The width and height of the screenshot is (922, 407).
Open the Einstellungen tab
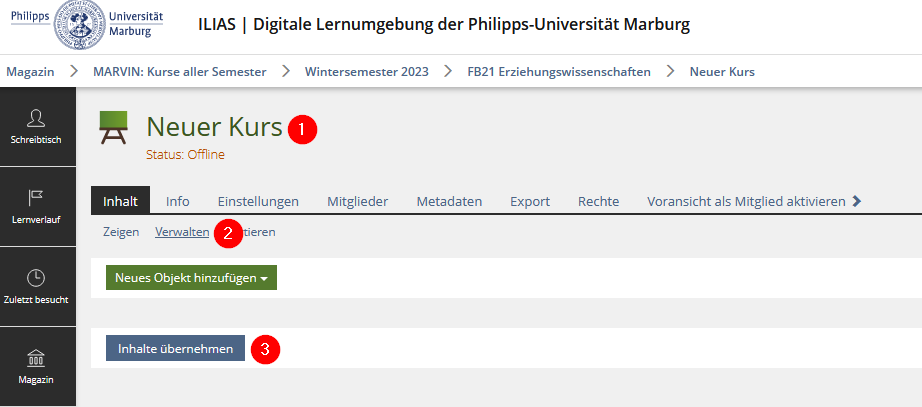pos(258,201)
